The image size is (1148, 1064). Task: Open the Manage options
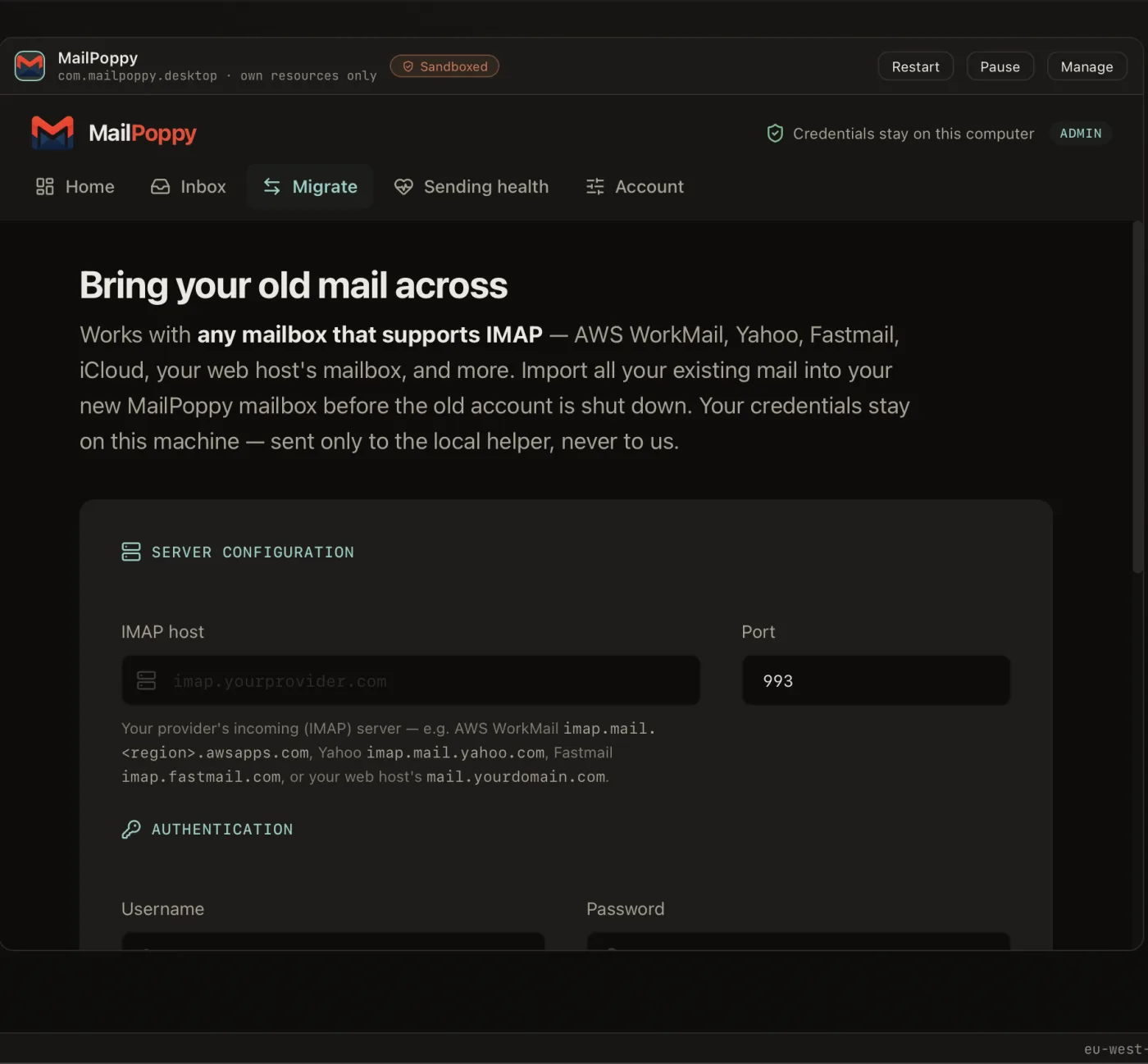[1087, 66]
